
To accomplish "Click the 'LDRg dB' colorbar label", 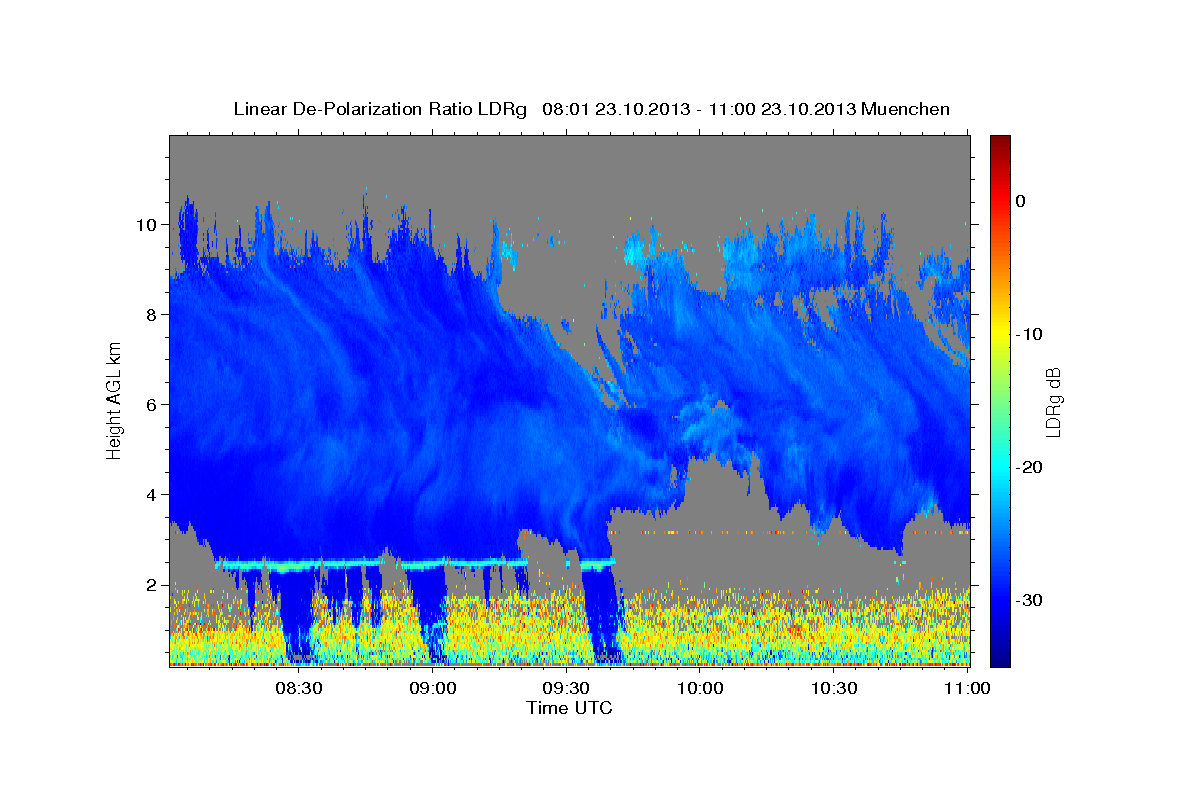I will point(1052,401).
